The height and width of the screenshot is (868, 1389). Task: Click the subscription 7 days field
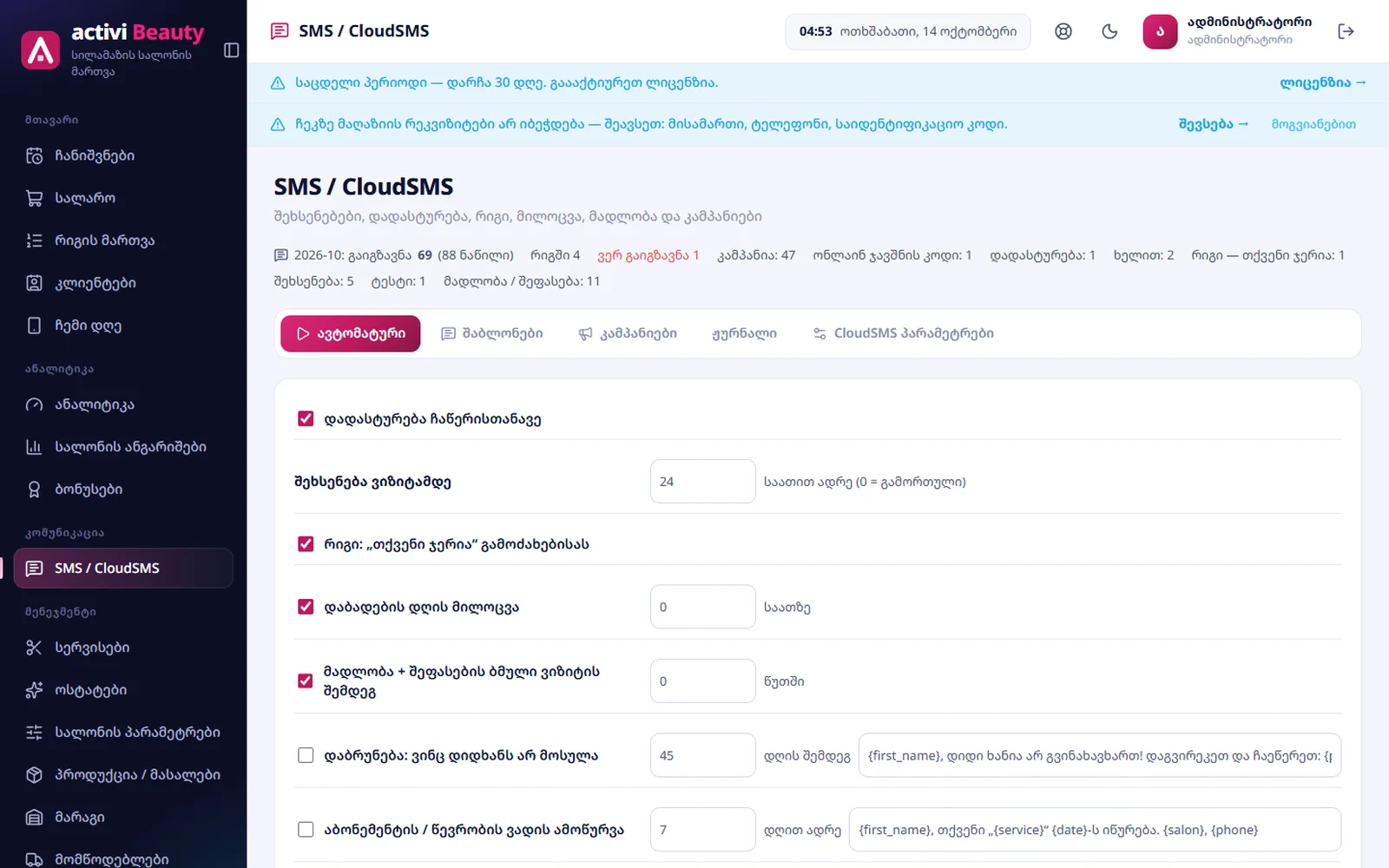coord(703,830)
